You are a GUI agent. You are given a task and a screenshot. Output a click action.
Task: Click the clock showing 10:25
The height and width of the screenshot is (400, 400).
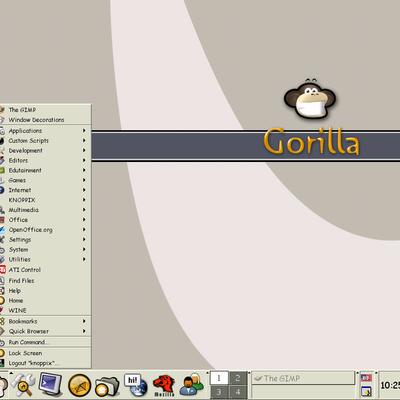pos(390,386)
